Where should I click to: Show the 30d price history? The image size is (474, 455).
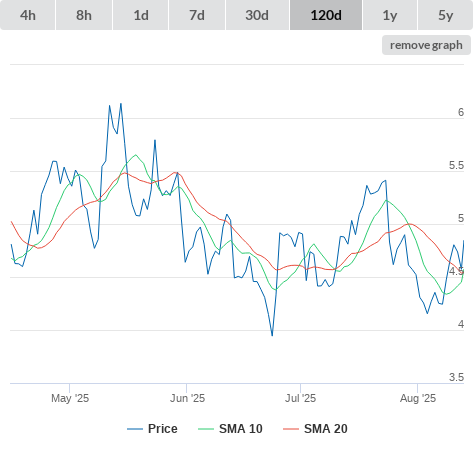[x=257, y=15]
